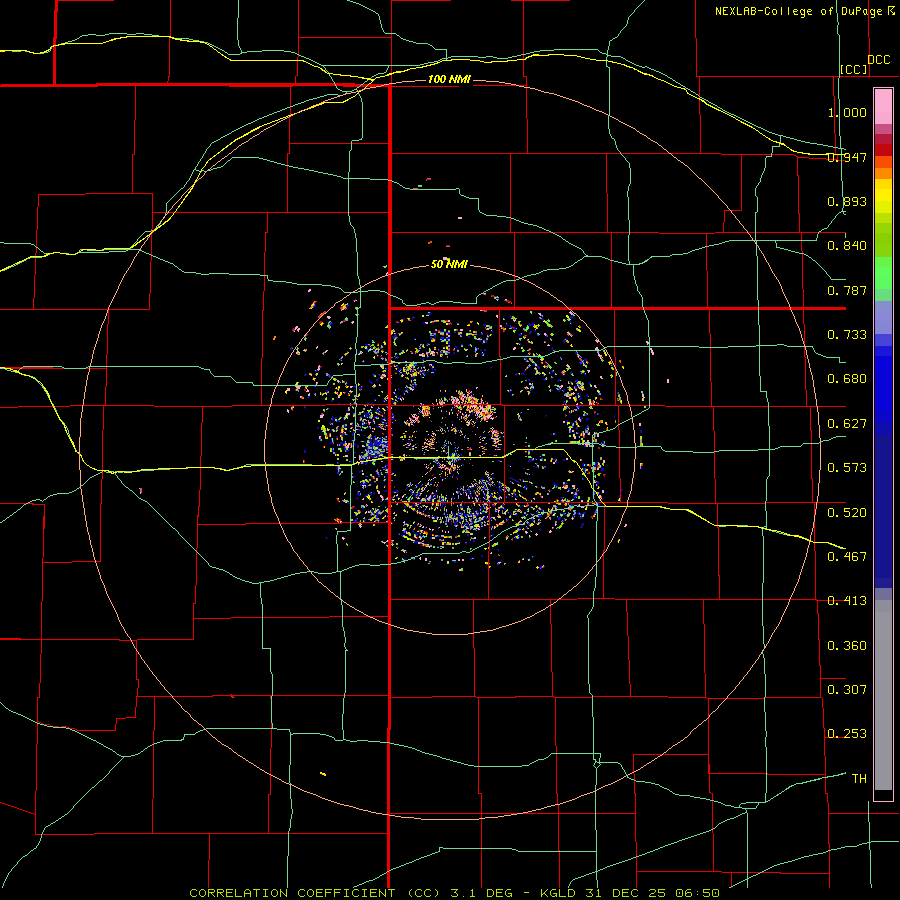Select the 1.000 scale value
900x900 pixels.
(x=847, y=112)
